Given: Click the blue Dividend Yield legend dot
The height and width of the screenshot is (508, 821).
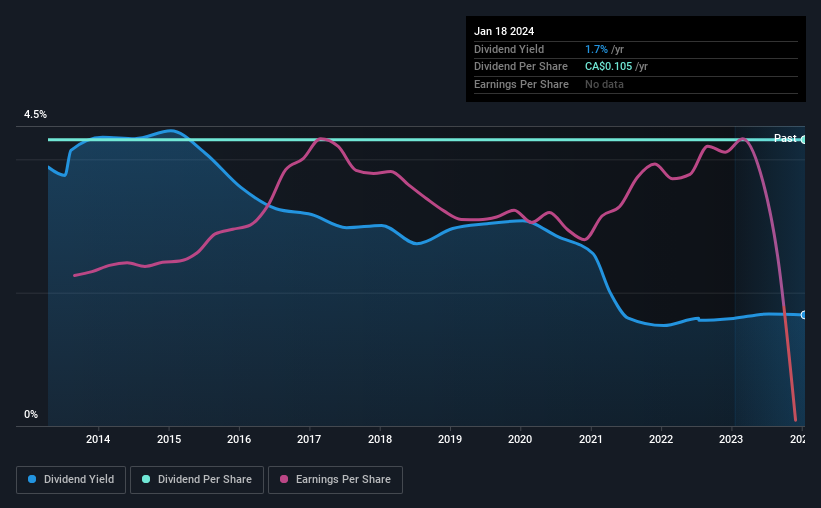Looking at the screenshot, I should [32, 479].
